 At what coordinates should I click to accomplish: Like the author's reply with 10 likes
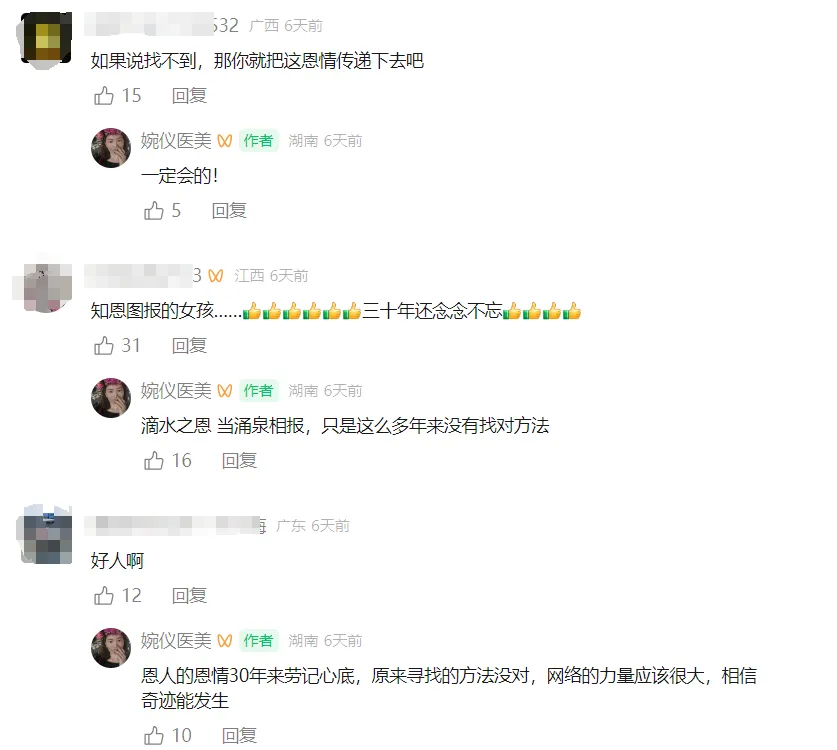tap(154, 736)
